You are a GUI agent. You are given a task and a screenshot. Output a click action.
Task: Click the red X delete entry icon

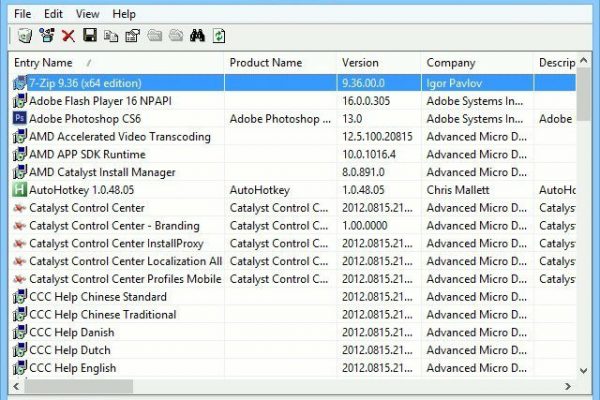tap(68, 36)
